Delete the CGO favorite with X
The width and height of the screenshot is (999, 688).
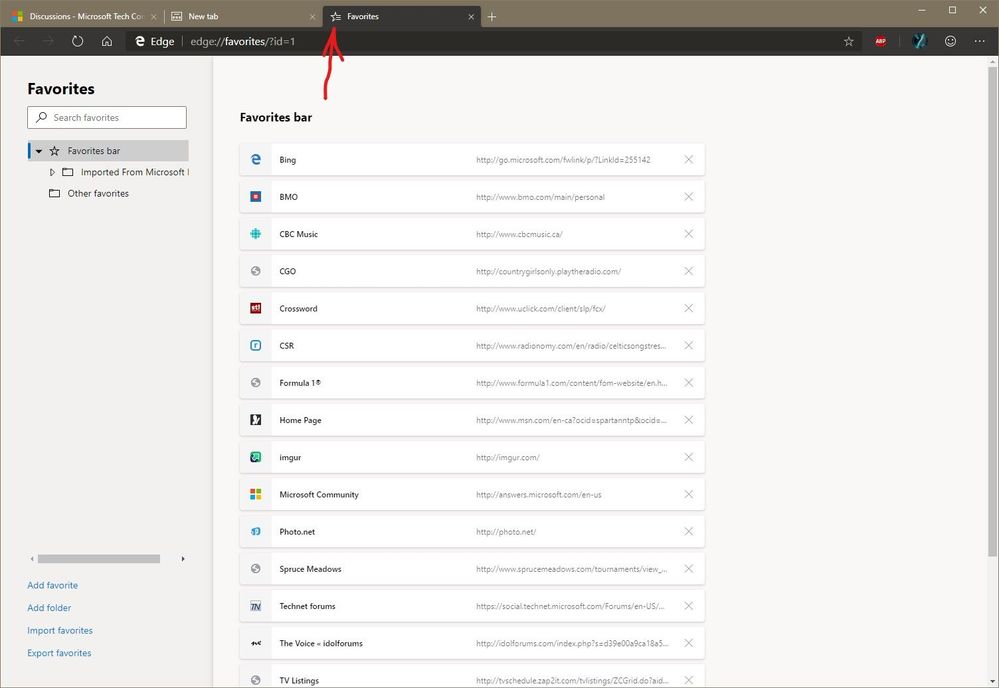(x=689, y=271)
